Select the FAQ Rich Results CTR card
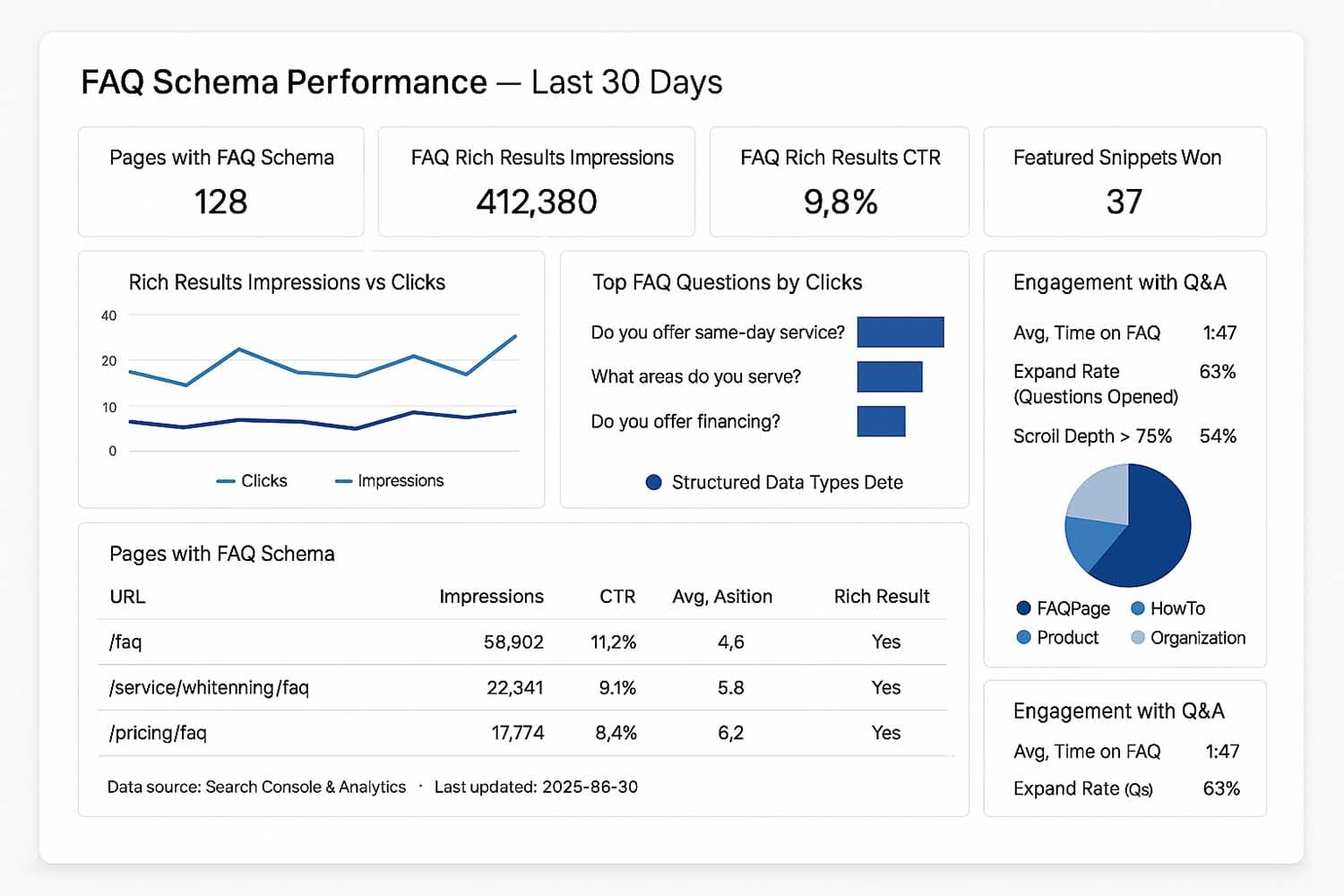The width and height of the screenshot is (1344, 896). coord(839,181)
